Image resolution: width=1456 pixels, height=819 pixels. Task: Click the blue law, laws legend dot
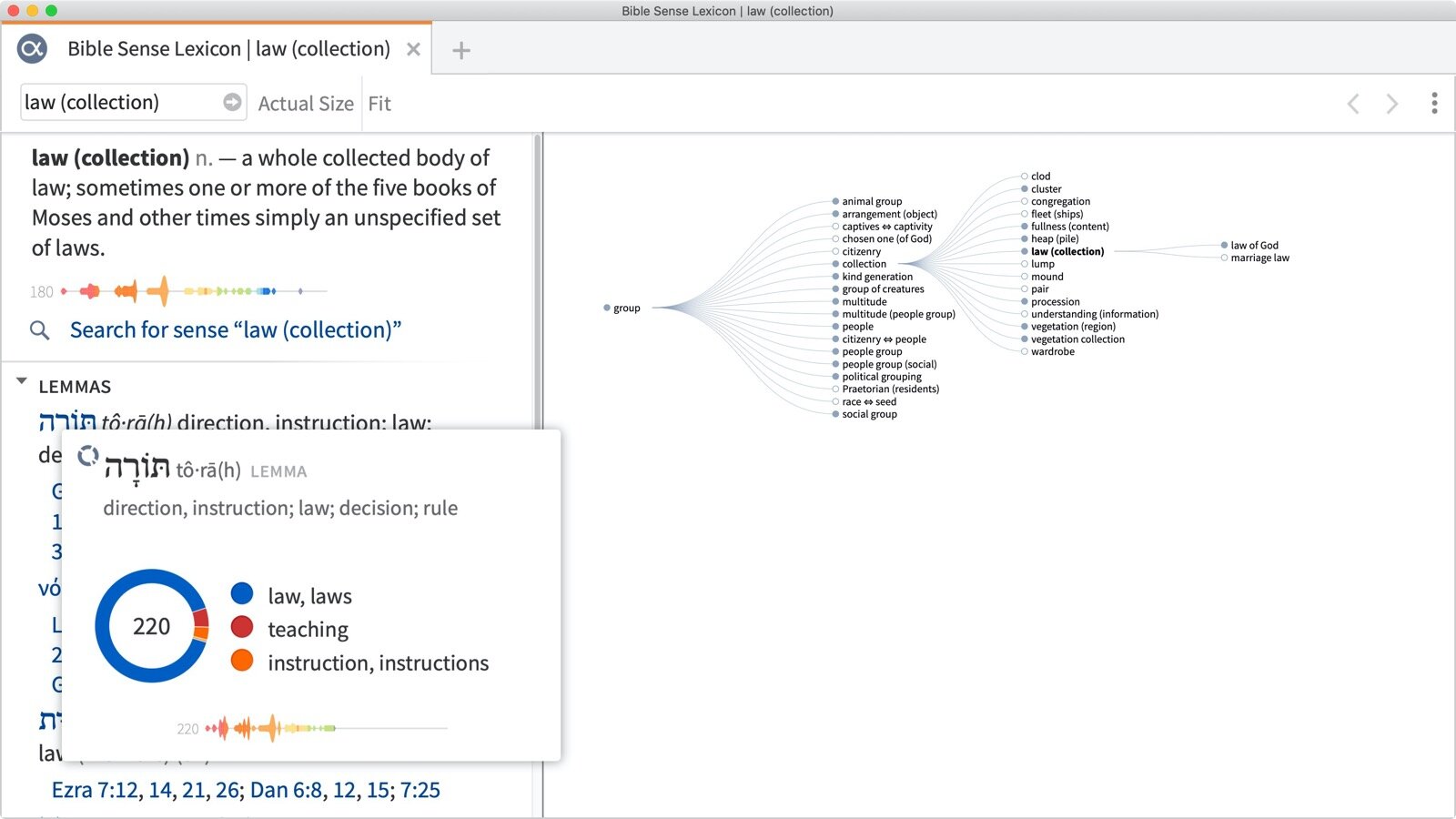(242, 593)
